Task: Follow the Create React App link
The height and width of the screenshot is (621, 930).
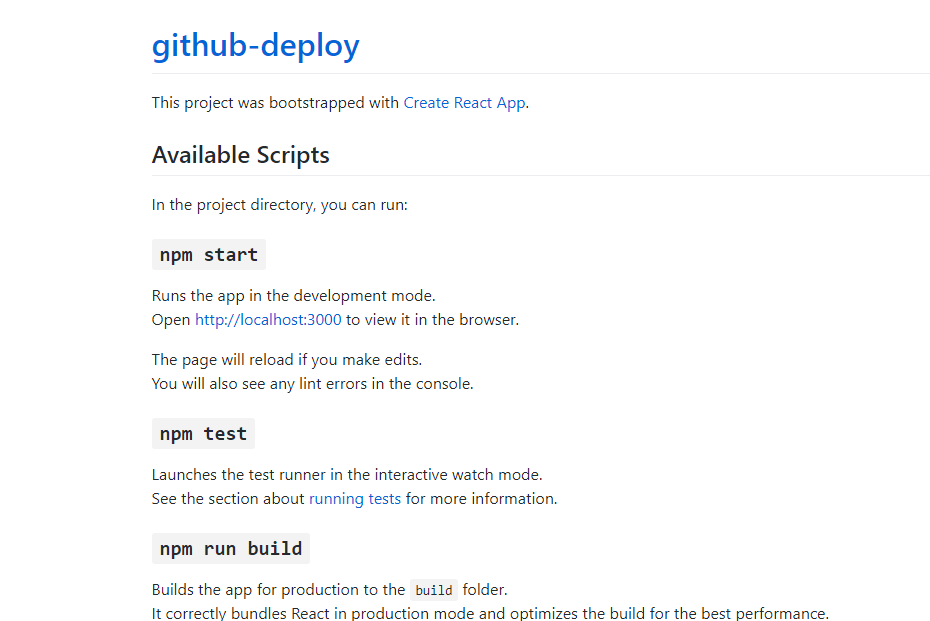Action: coord(464,103)
